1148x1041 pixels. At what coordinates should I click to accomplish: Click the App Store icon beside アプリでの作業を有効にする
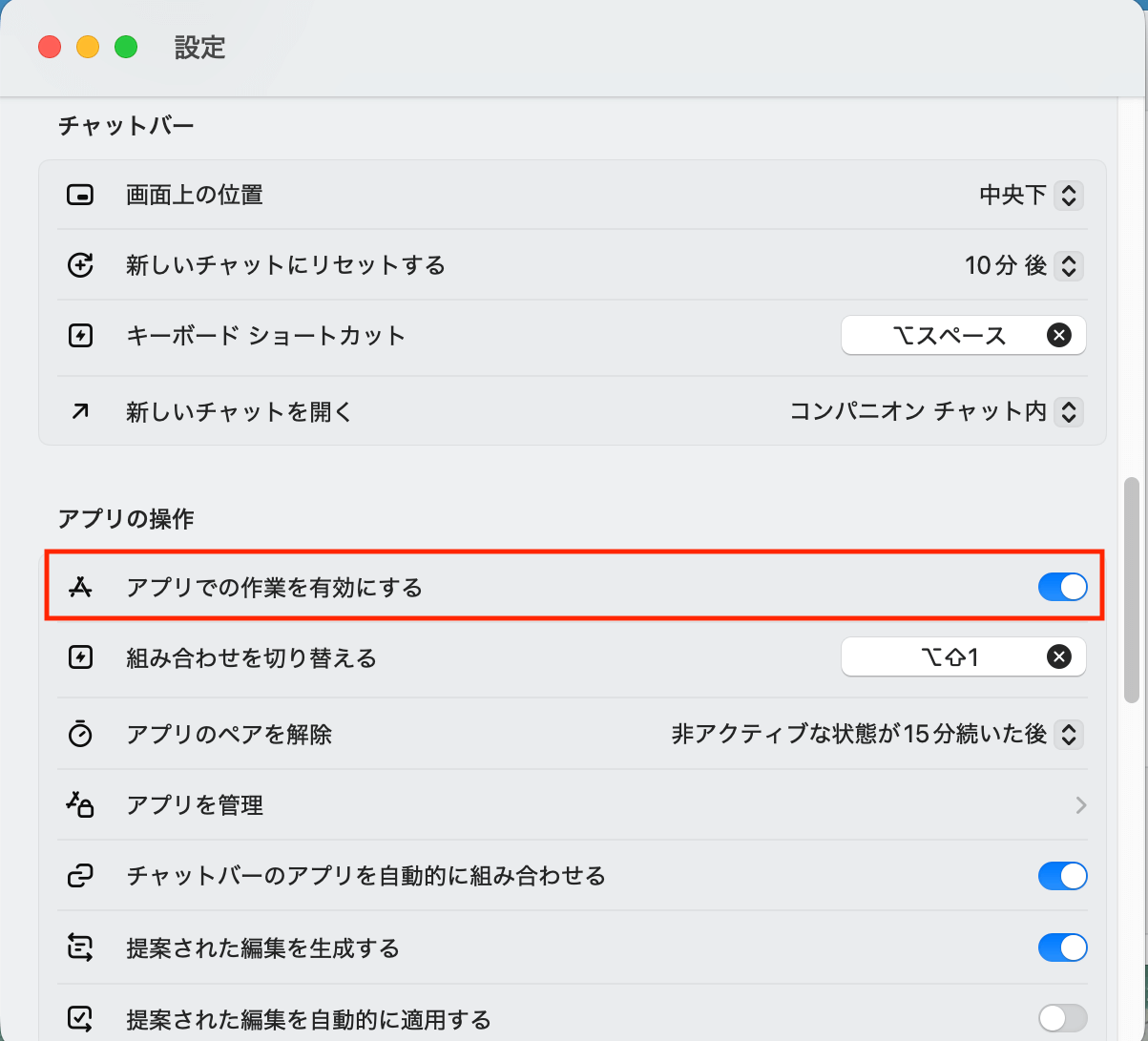(x=80, y=588)
